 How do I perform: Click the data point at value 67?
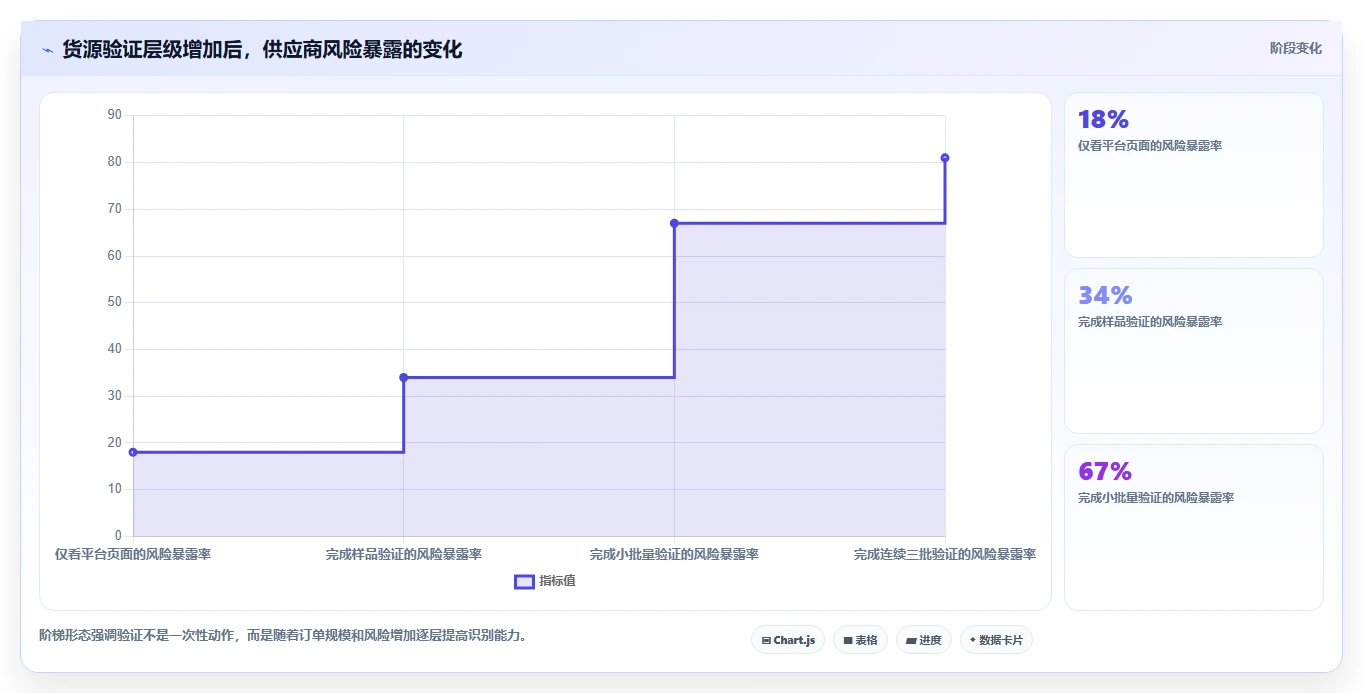674,223
